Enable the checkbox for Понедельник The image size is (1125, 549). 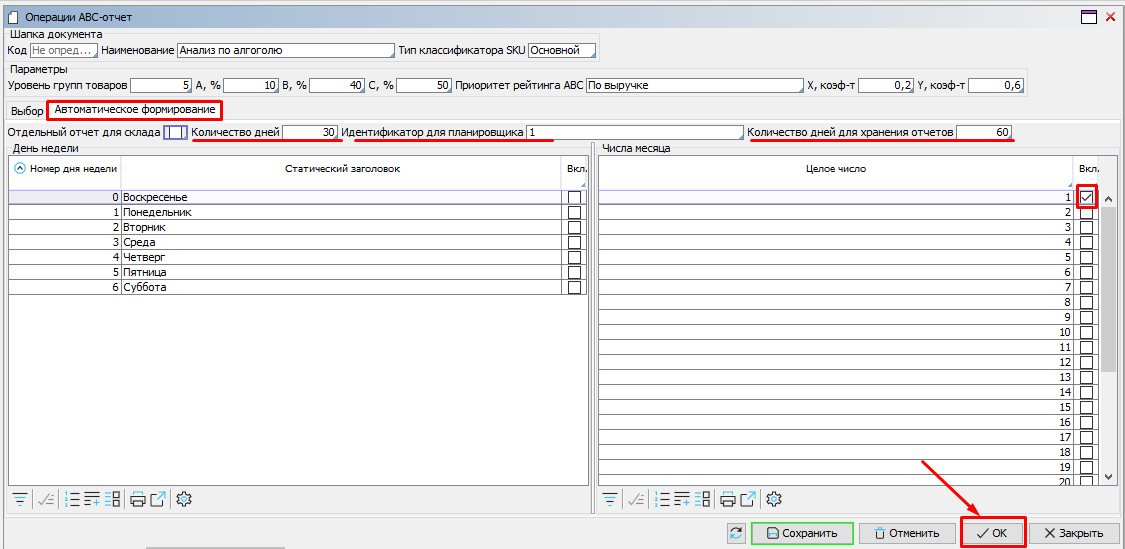coord(574,213)
